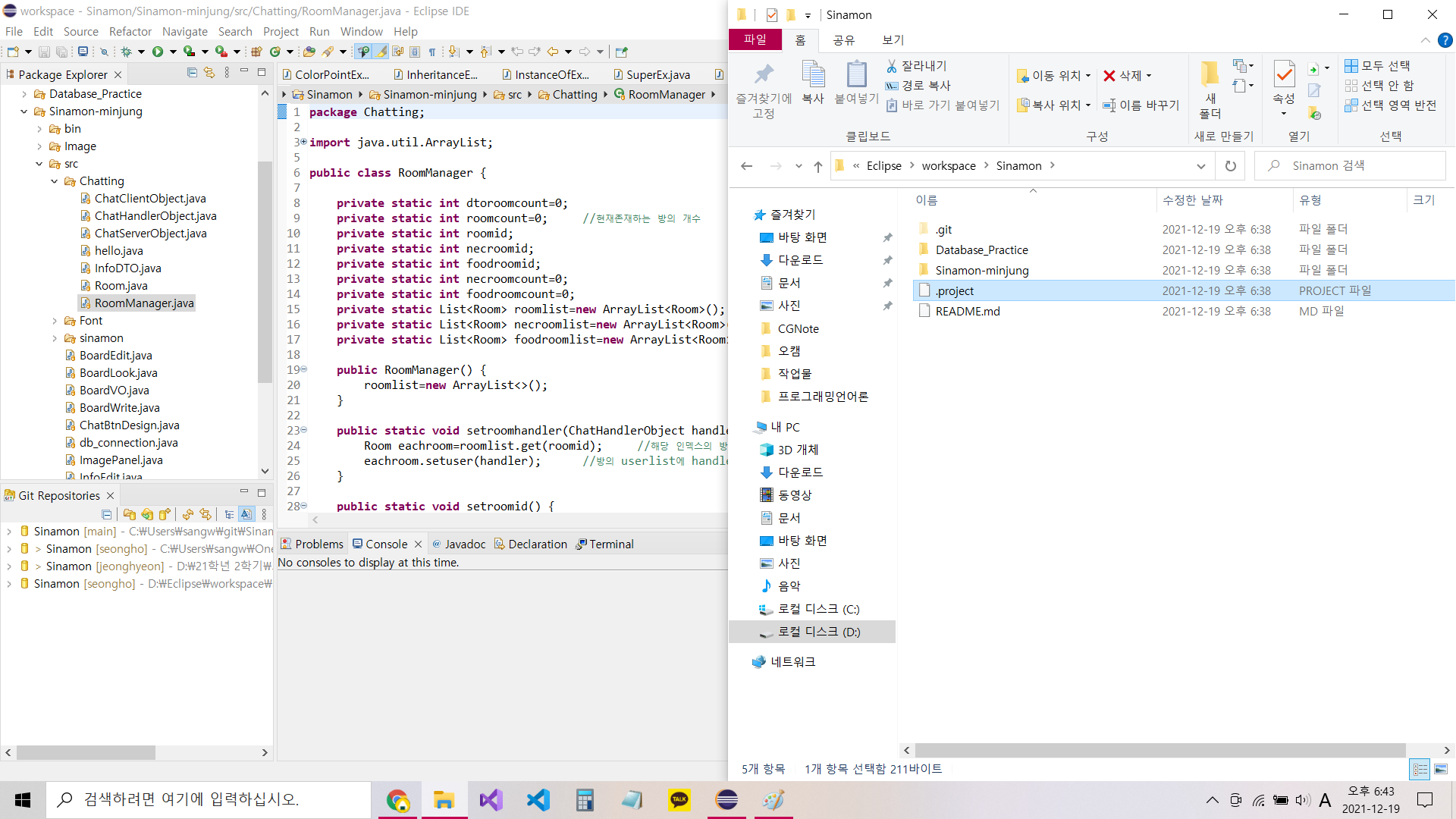
Task: Toggle Show Whitespace Characters pilcrow button
Action: 432,52
